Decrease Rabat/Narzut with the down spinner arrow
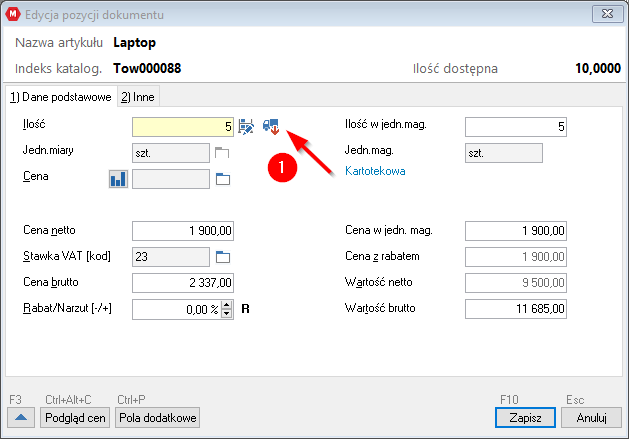The height and width of the screenshot is (439, 629). 226,313
